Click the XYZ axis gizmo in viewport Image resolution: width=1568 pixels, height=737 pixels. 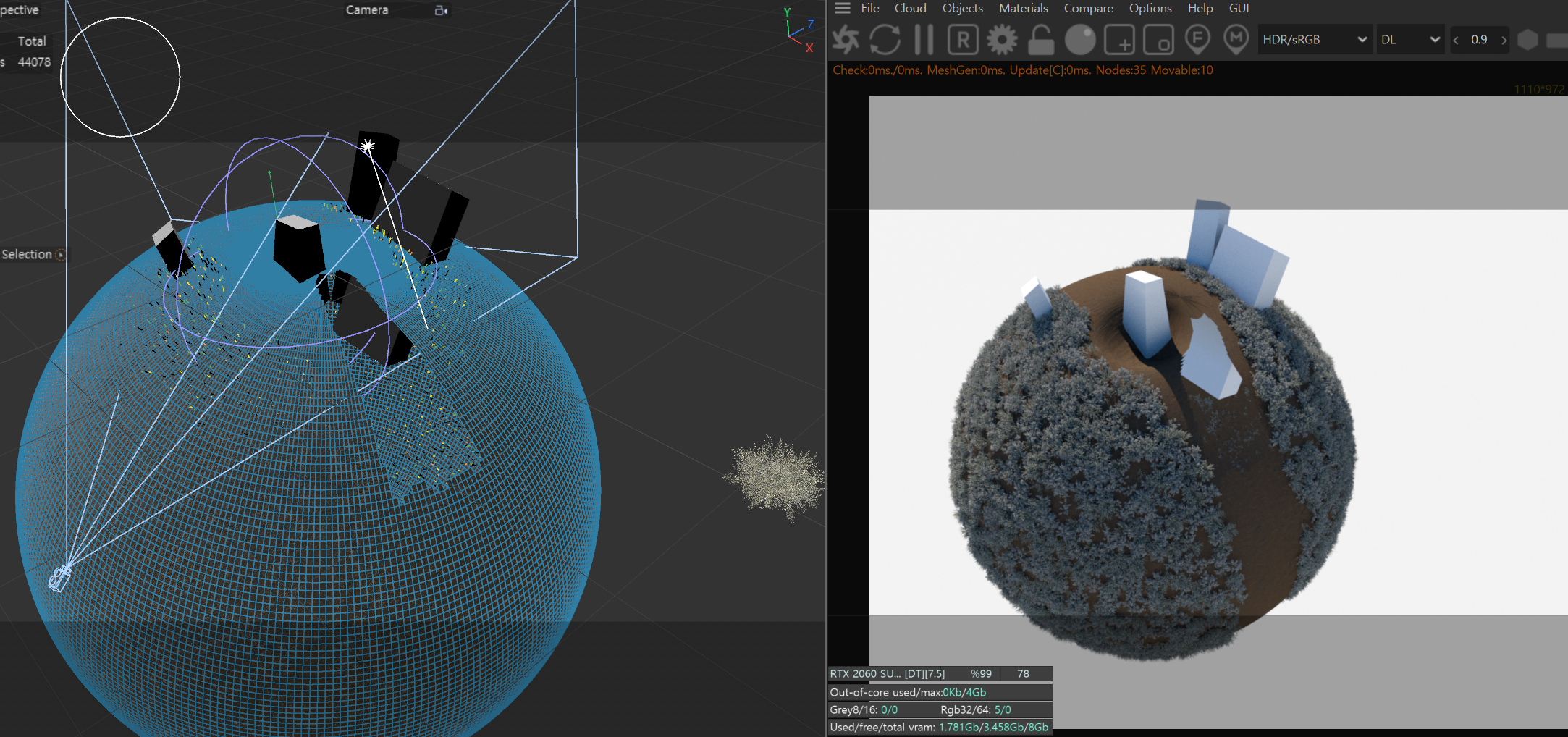799,30
